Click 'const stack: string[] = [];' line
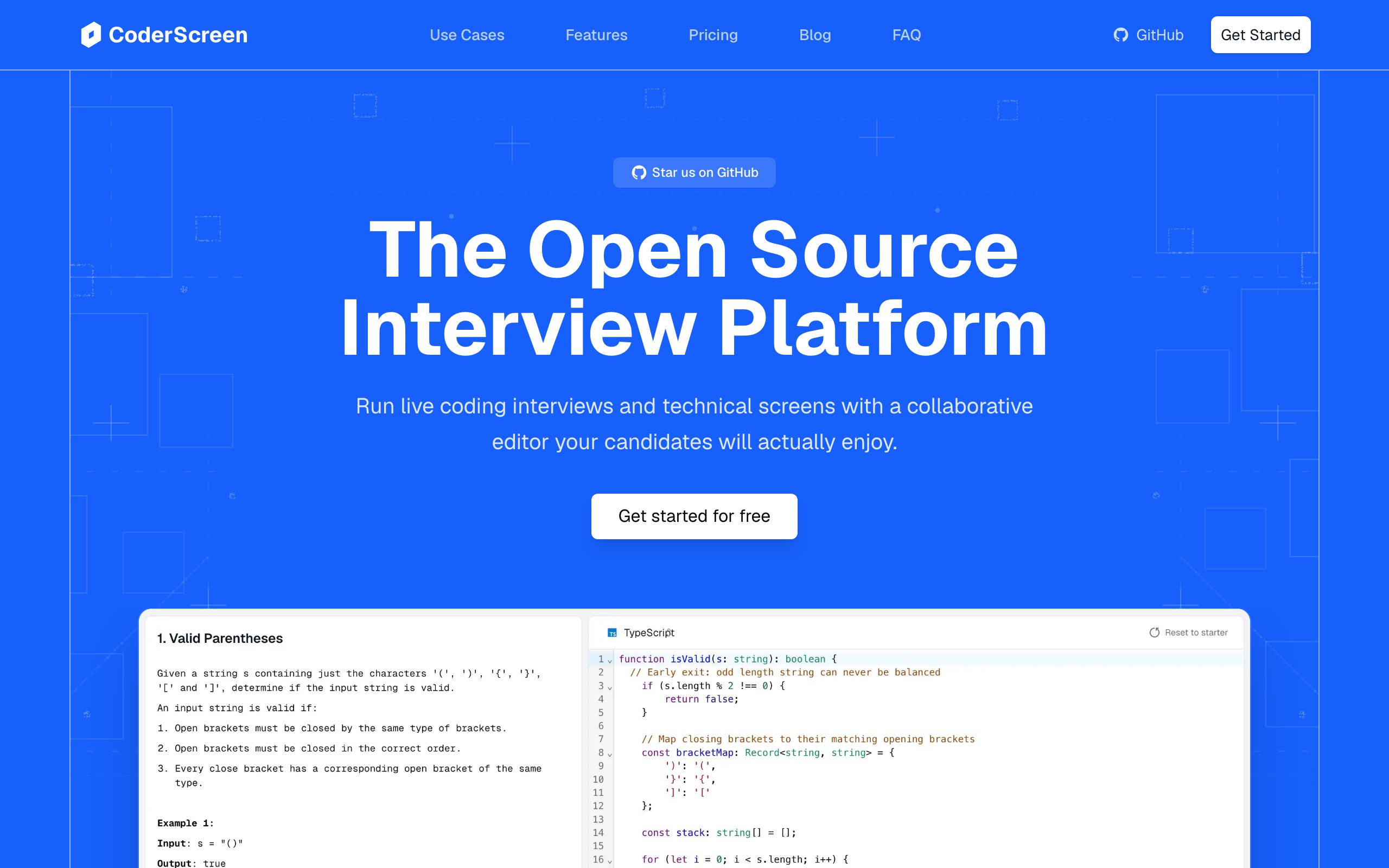 tap(718, 832)
